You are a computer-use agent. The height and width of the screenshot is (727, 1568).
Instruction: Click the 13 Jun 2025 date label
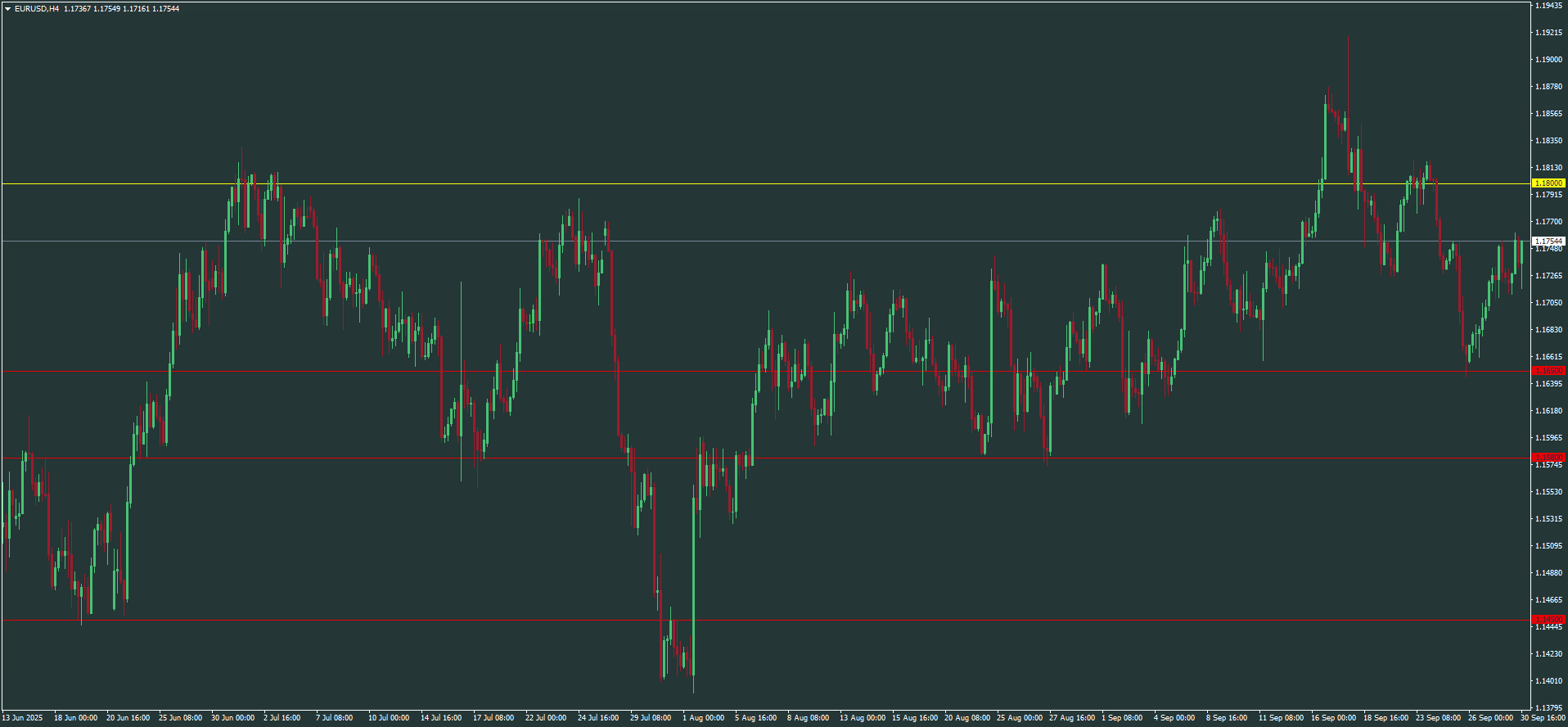[x=22, y=718]
